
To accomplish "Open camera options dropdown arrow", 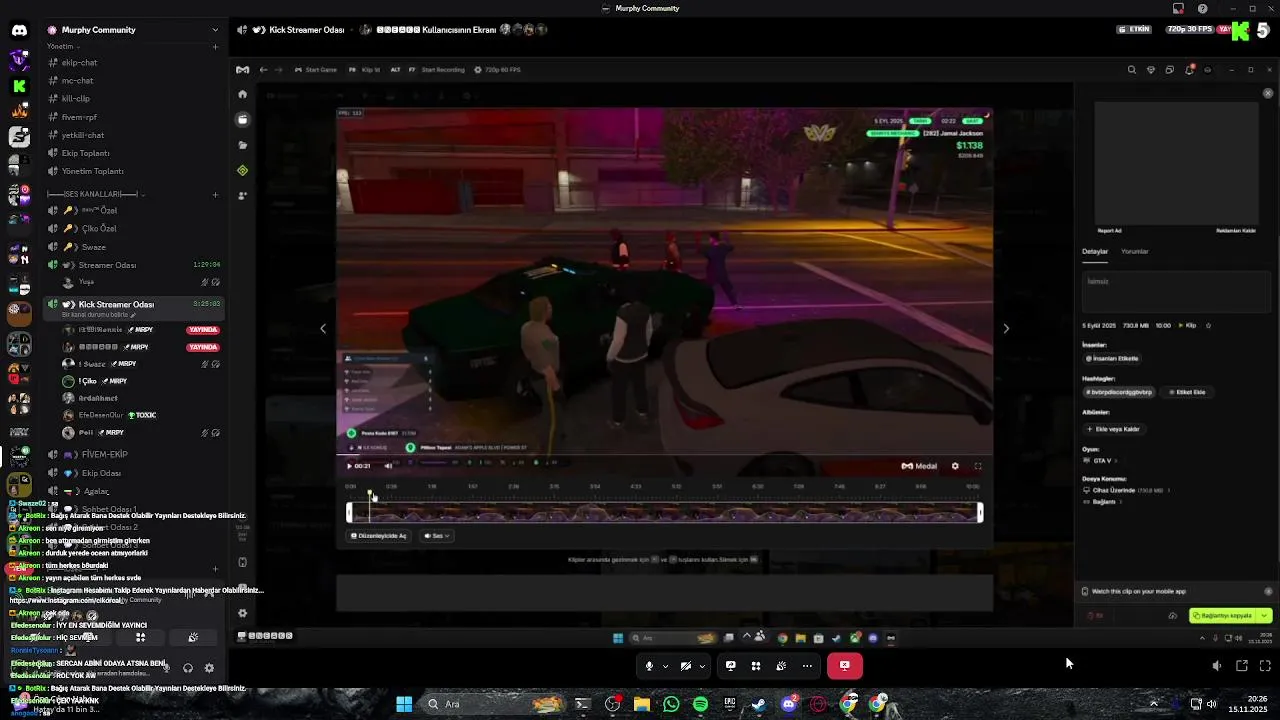I will (x=702, y=666).
